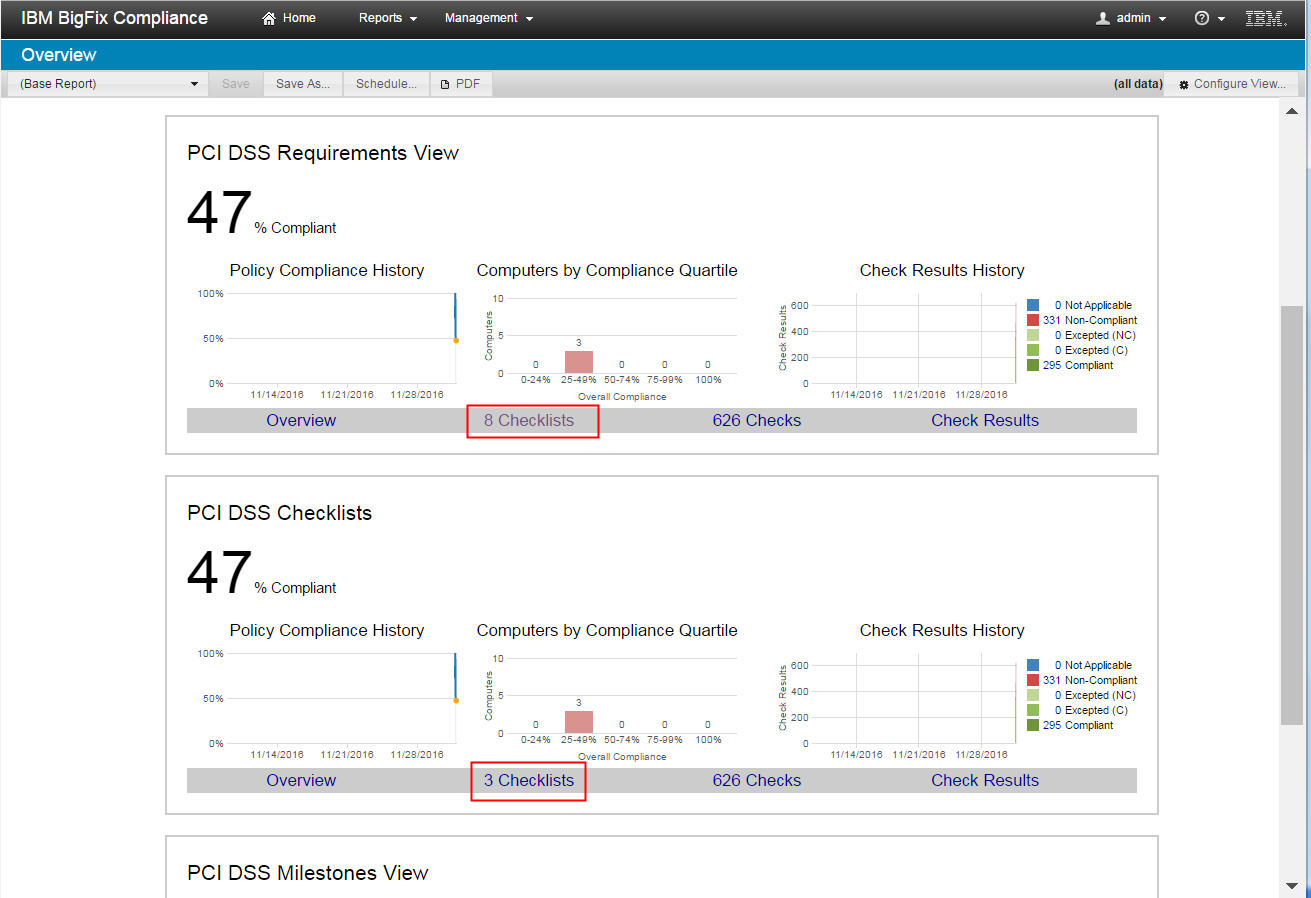Click the all data filter link
The width and height of the screenshot is (1311, 898).
pos(1138,84)
